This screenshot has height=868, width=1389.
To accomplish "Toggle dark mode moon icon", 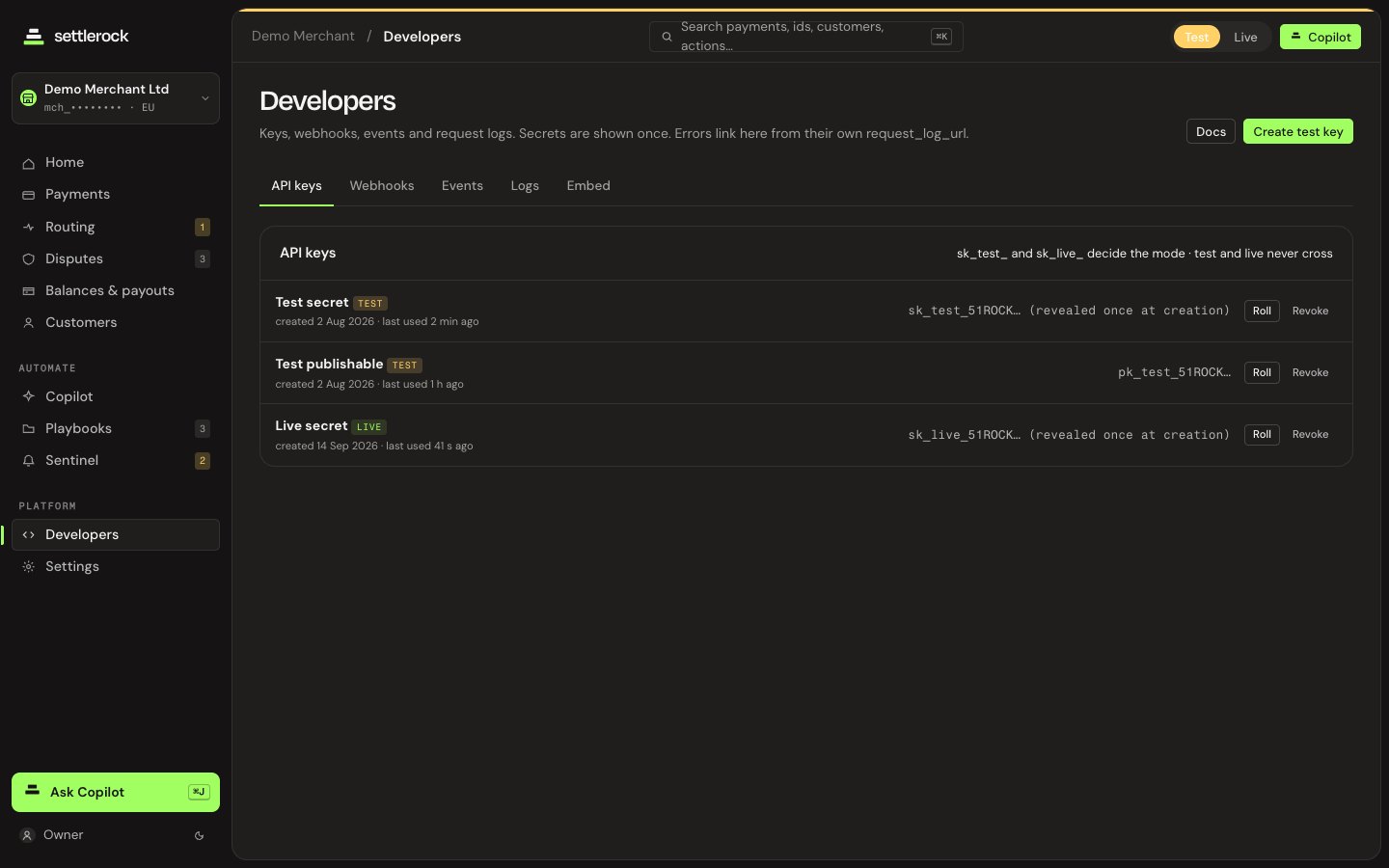I will click(x=200, y=836).
